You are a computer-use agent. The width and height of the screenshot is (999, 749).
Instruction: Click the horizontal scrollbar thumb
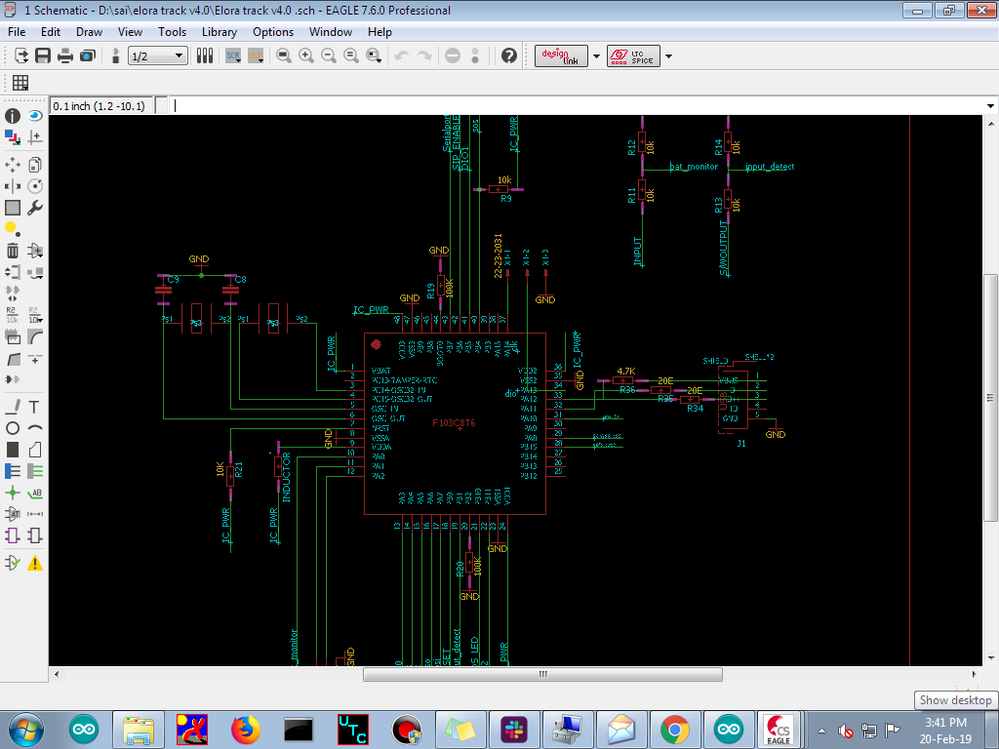pyautogui.click(x=543, y=674)
